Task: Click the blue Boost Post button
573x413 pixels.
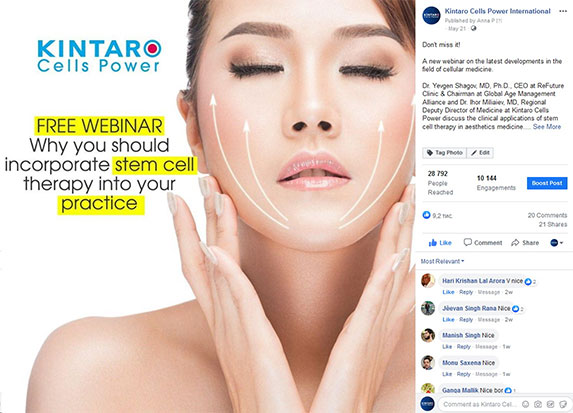Action: 547,183
